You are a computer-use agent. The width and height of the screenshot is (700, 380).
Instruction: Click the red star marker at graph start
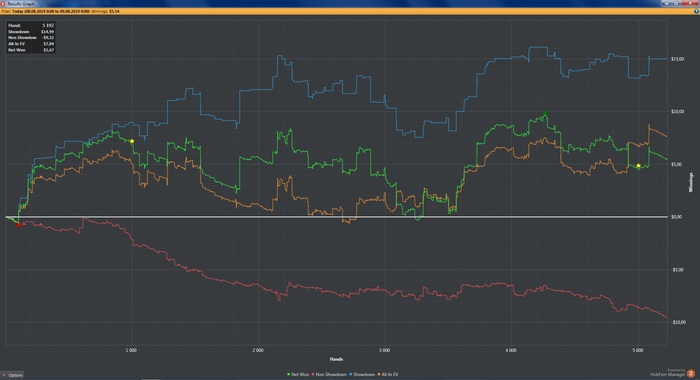[x=18, y=225]
